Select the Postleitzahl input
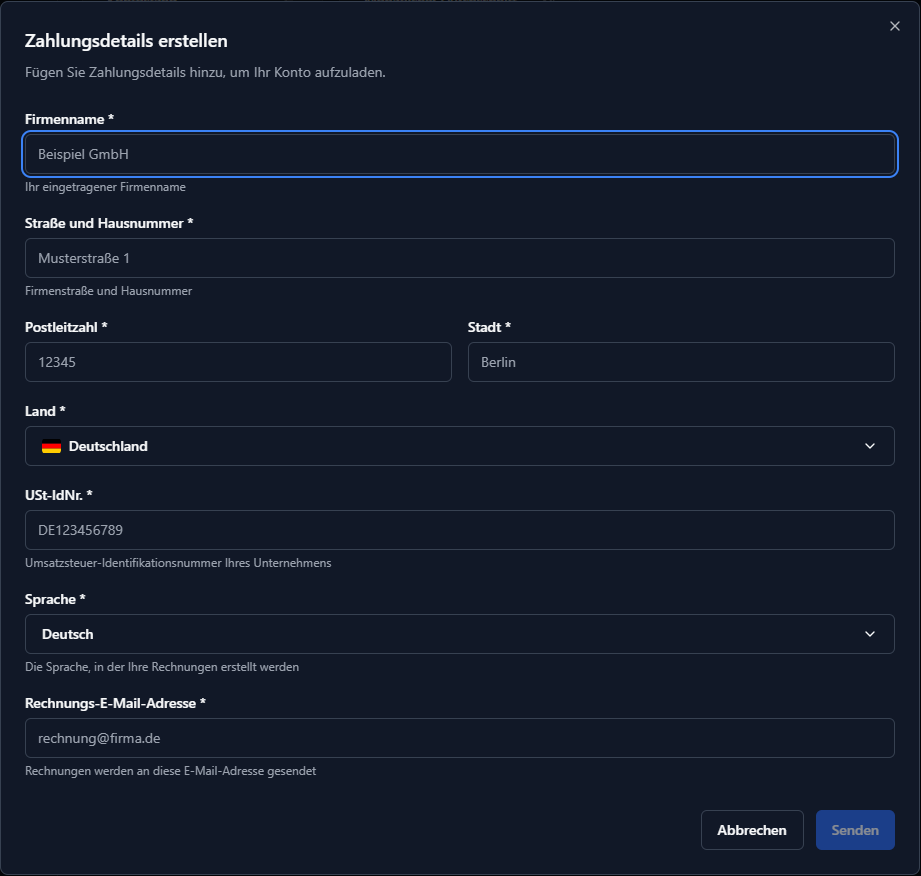 pyautogui.click(x=238, y=362)
